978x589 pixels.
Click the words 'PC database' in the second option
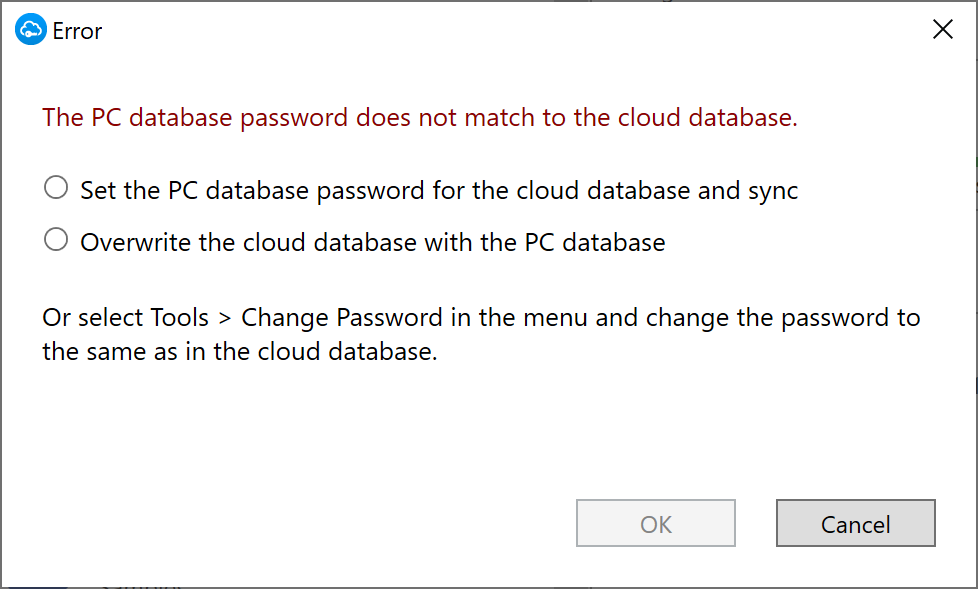click(595, 242)
